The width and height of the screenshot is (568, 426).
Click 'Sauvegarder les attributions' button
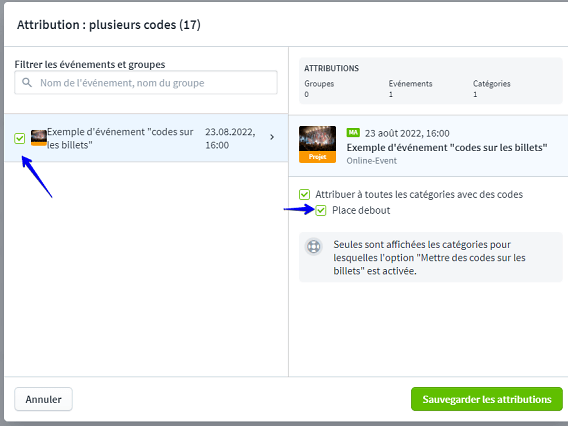[486, 399]
